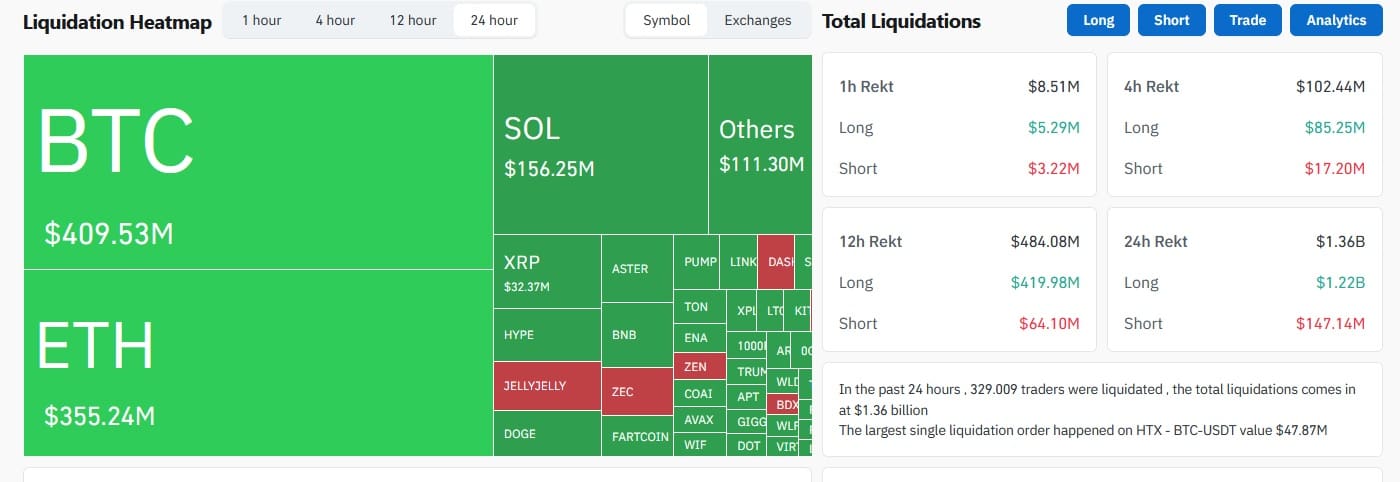
Task: Select the 1 hour timeframe tab
Action: [x=261, y=20]
